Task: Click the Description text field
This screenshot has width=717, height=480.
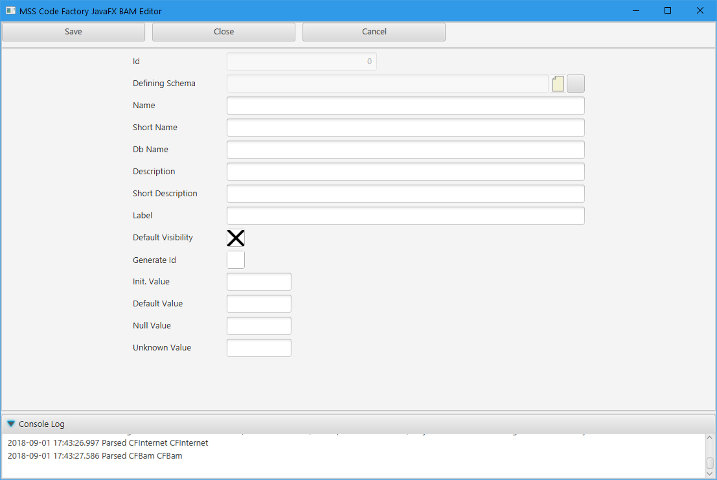Action: (x=405, y=172)
